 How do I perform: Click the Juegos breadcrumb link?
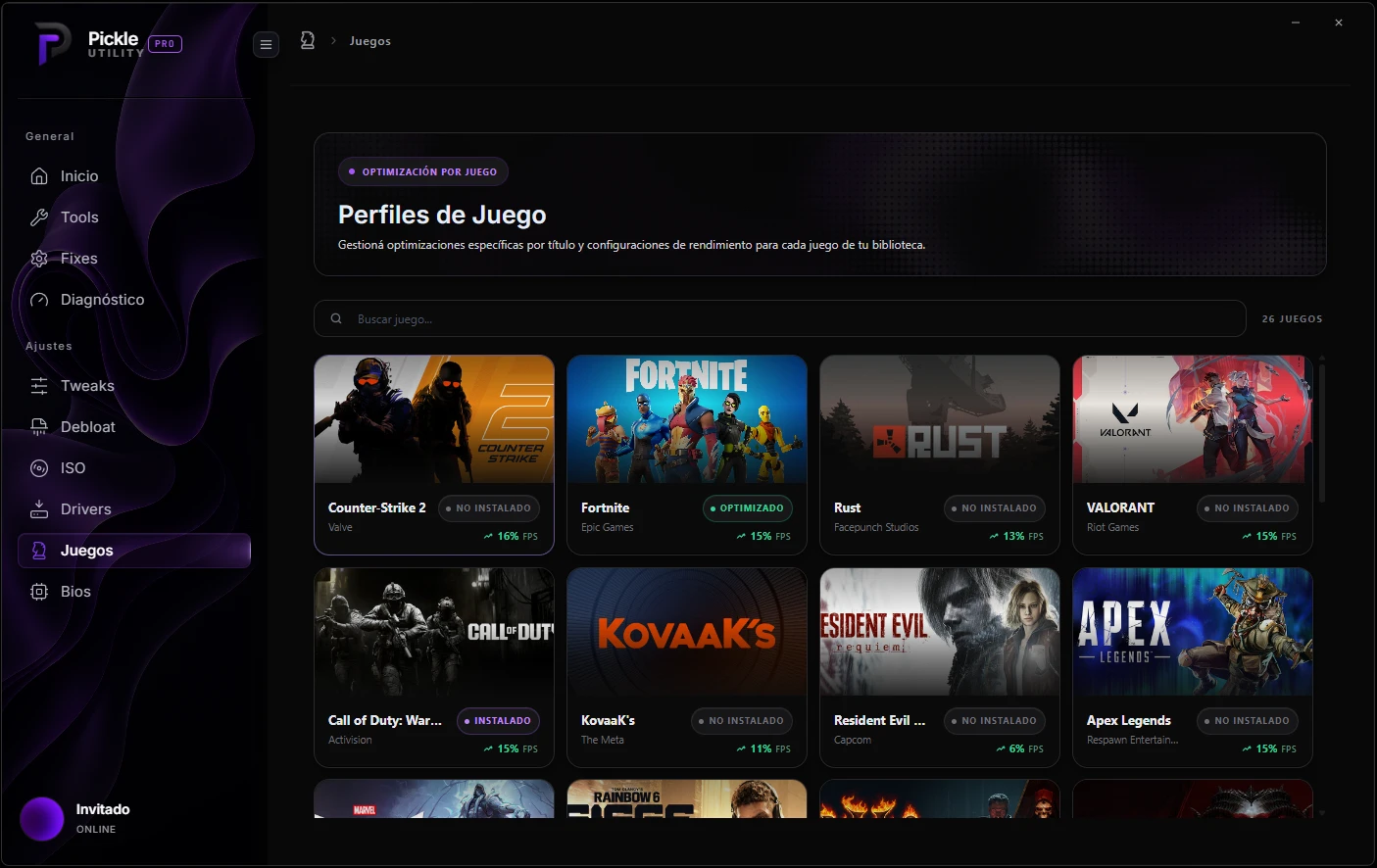click(x=370, y=41)
